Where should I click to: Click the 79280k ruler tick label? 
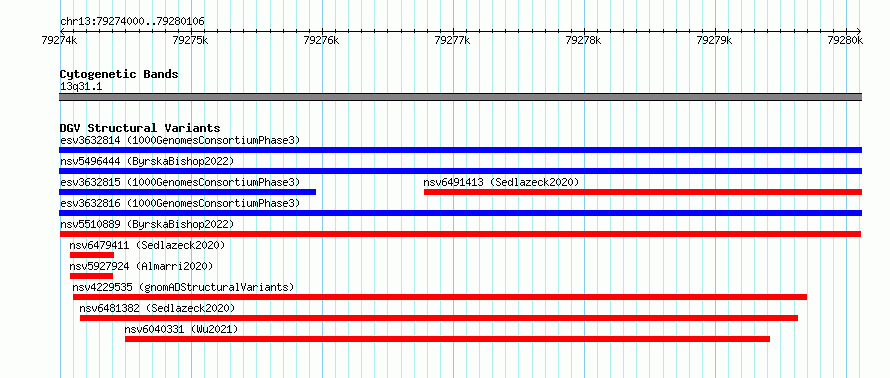pos(845,40)
